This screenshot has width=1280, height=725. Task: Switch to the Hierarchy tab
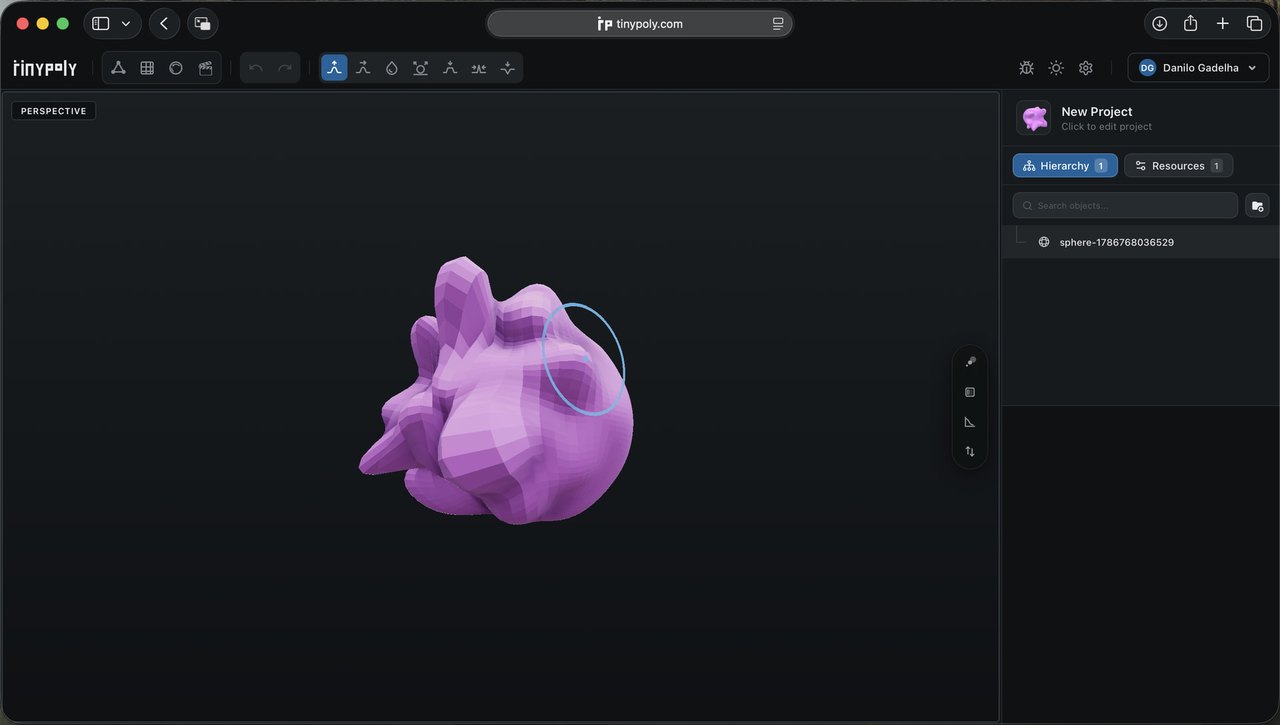(1065, 166)
